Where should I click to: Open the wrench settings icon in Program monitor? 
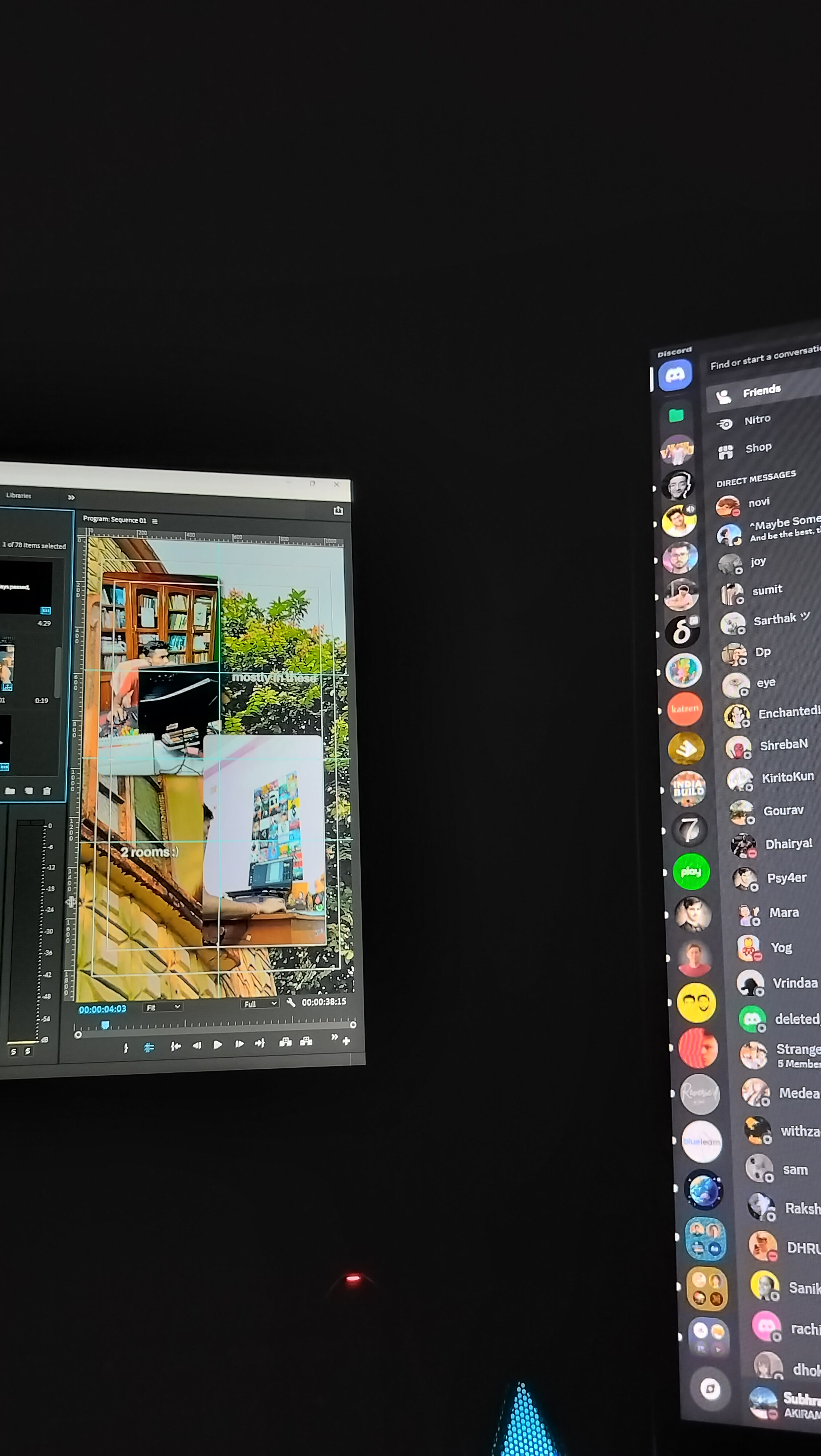tap(291, 1002)
